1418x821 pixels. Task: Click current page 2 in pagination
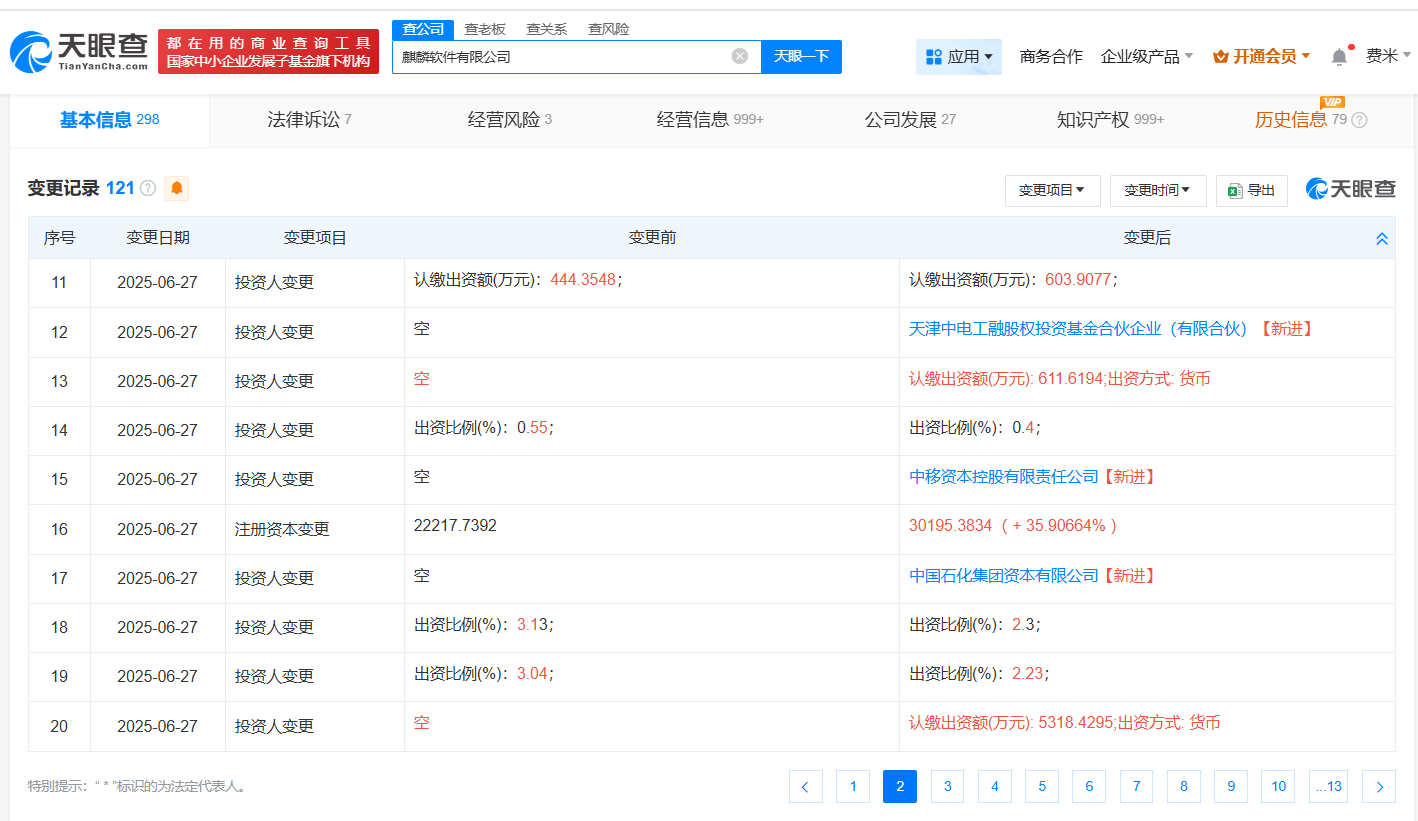tap(900, 787)
